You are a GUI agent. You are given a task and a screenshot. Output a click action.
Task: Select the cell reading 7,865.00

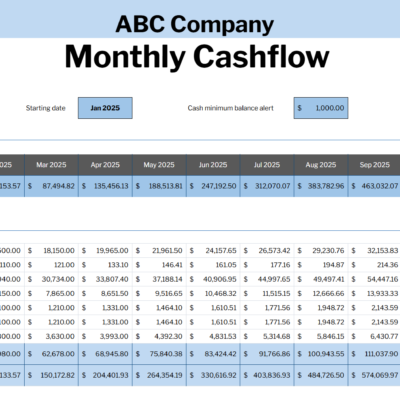click(x=51, y=294)
